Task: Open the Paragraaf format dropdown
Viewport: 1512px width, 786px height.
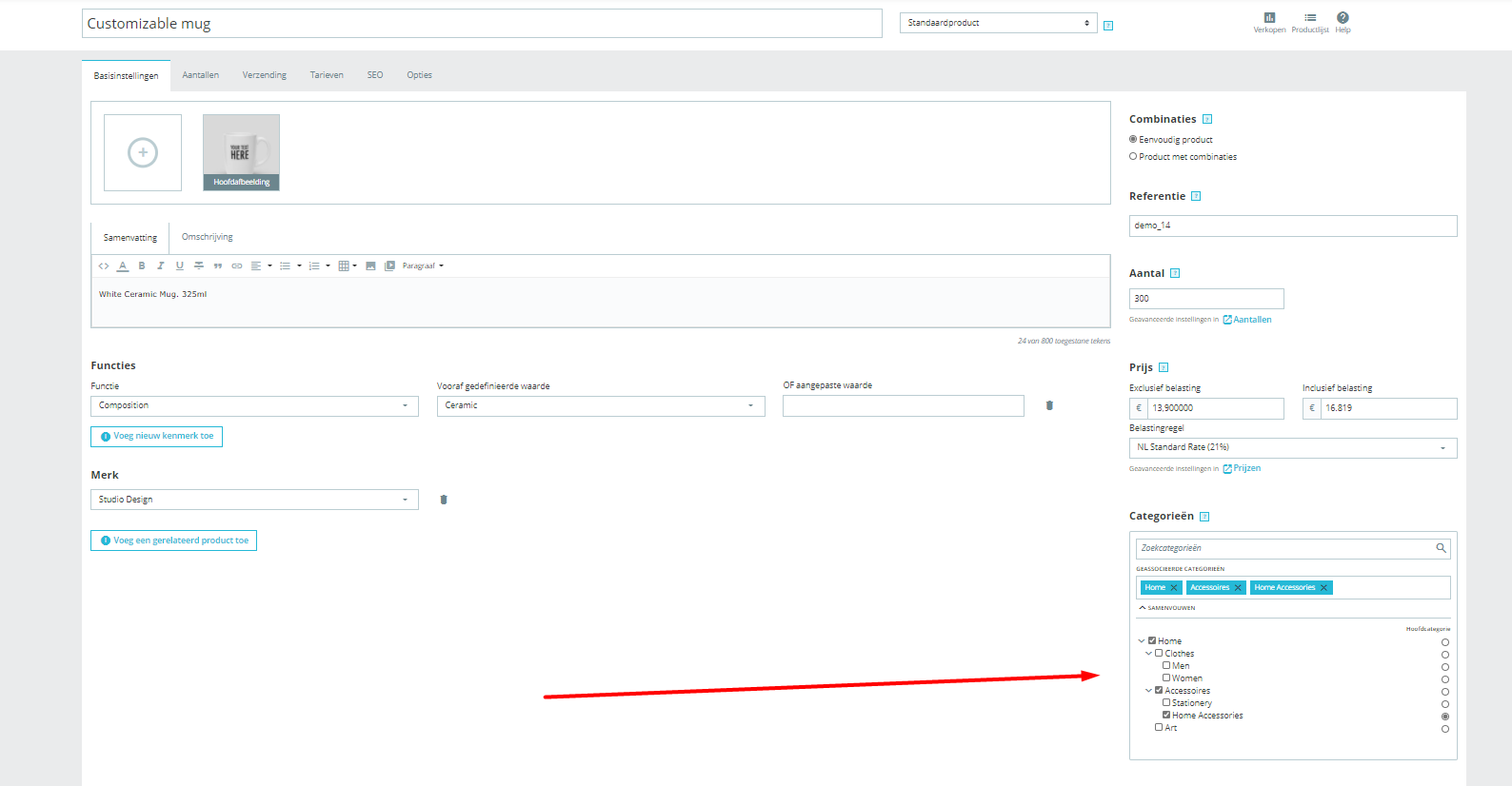Action: point(423,266)
